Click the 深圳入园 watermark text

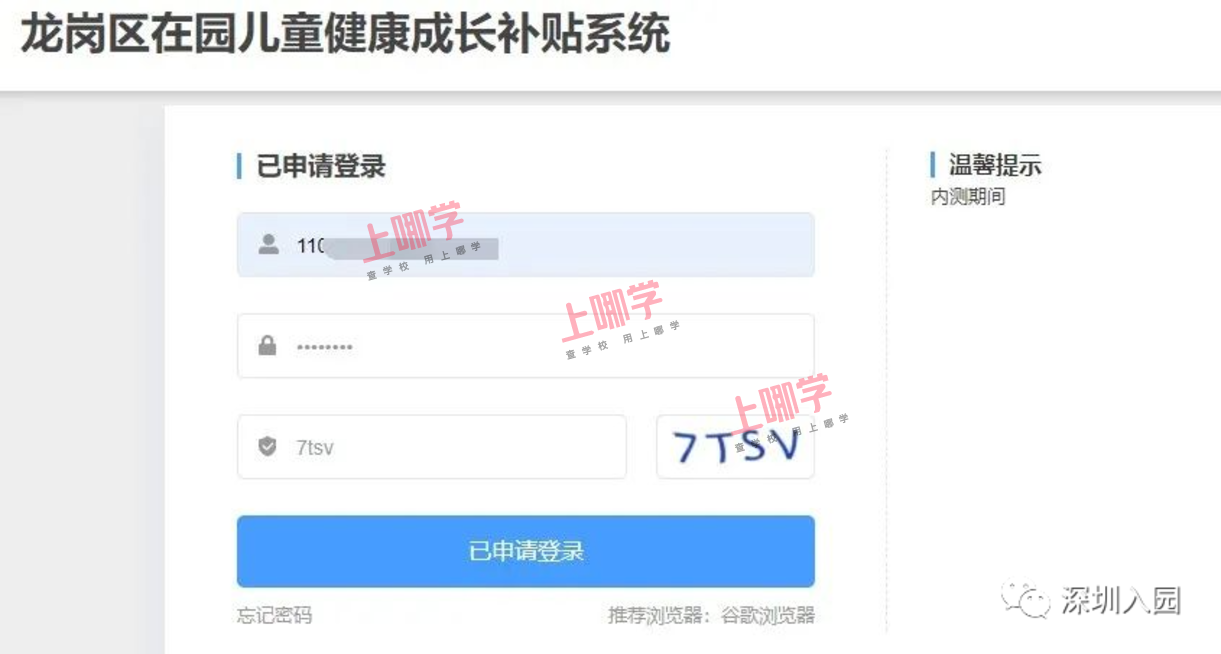click(x=1121, y=600)
